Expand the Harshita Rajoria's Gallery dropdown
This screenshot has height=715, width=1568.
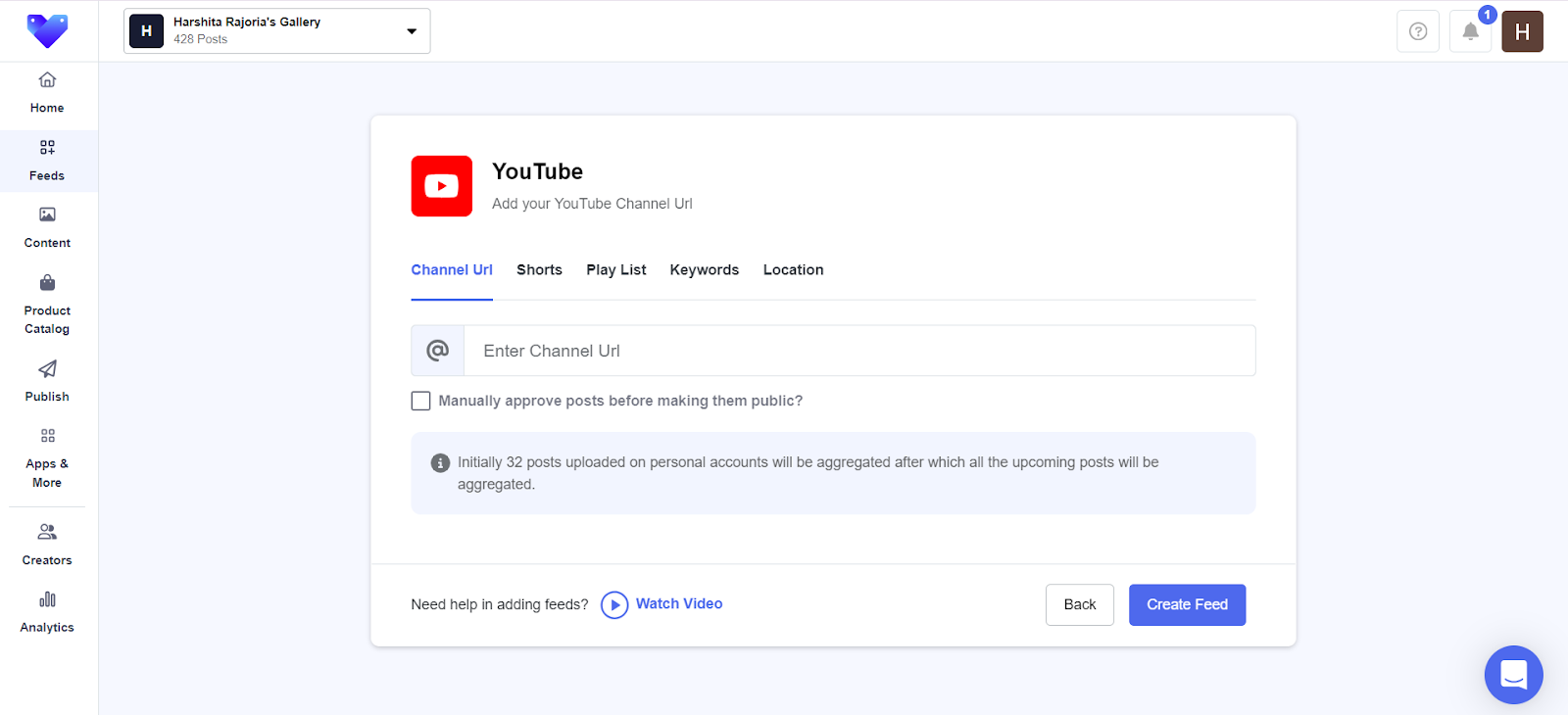(x=277, y=31)
